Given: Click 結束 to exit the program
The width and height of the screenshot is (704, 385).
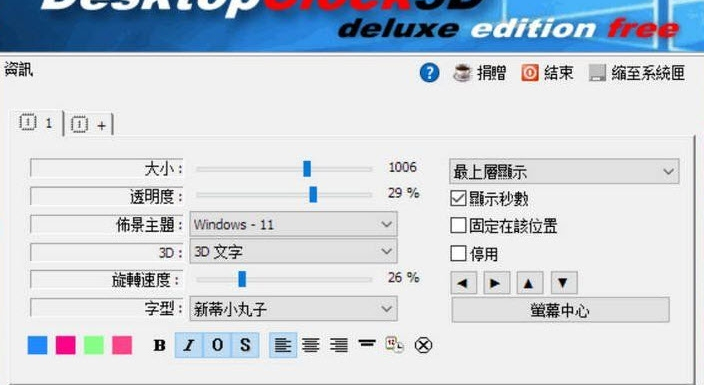Looking at the screenshot, I should tap(559, 73).
